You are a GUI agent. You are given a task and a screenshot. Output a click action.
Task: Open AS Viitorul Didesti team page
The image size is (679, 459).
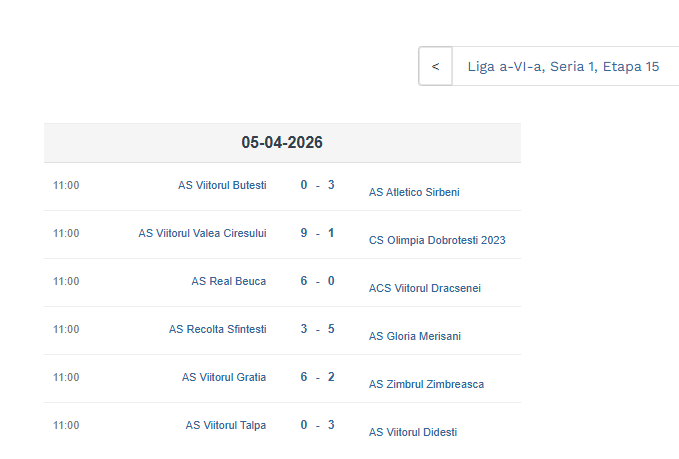[413, 432]
